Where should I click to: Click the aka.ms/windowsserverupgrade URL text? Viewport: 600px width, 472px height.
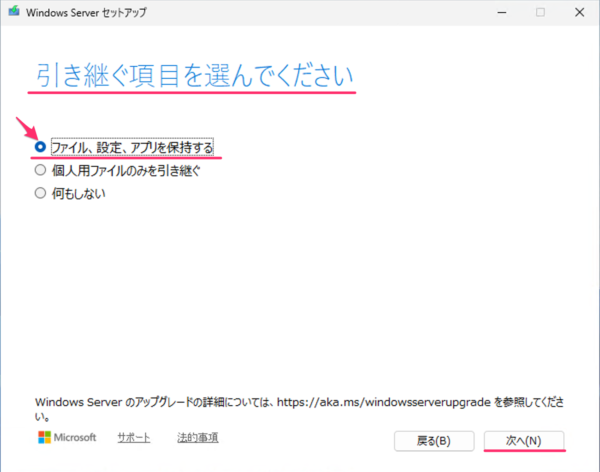383,402
